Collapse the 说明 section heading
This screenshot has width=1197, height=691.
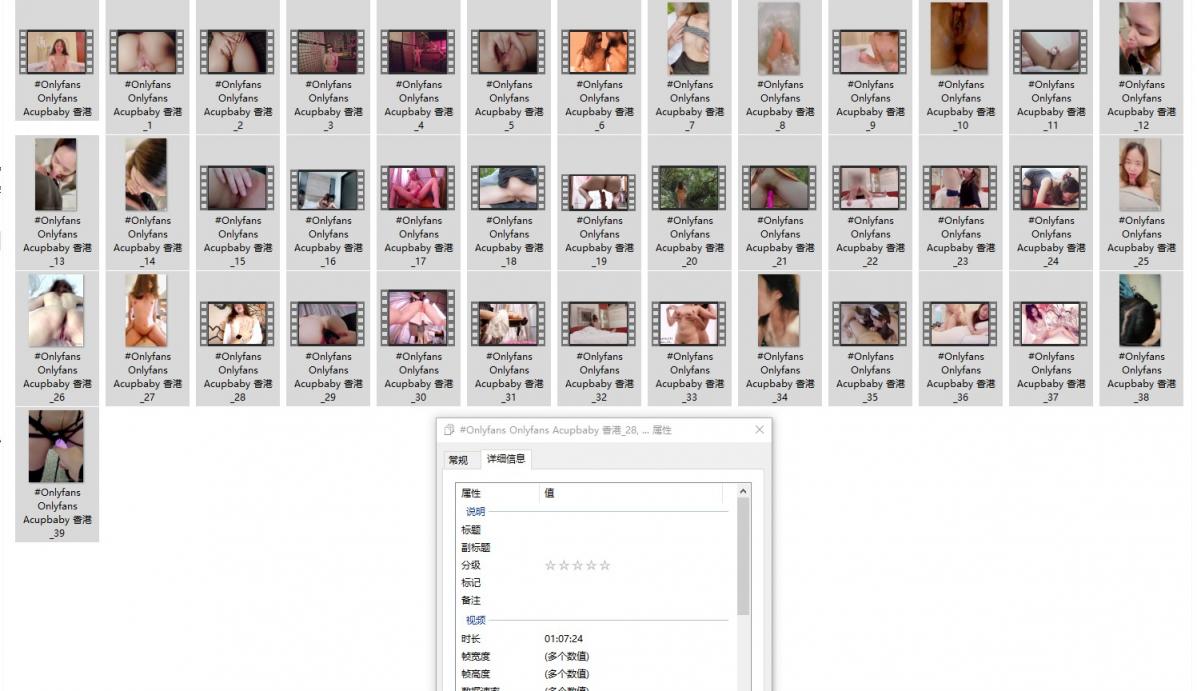475,512
